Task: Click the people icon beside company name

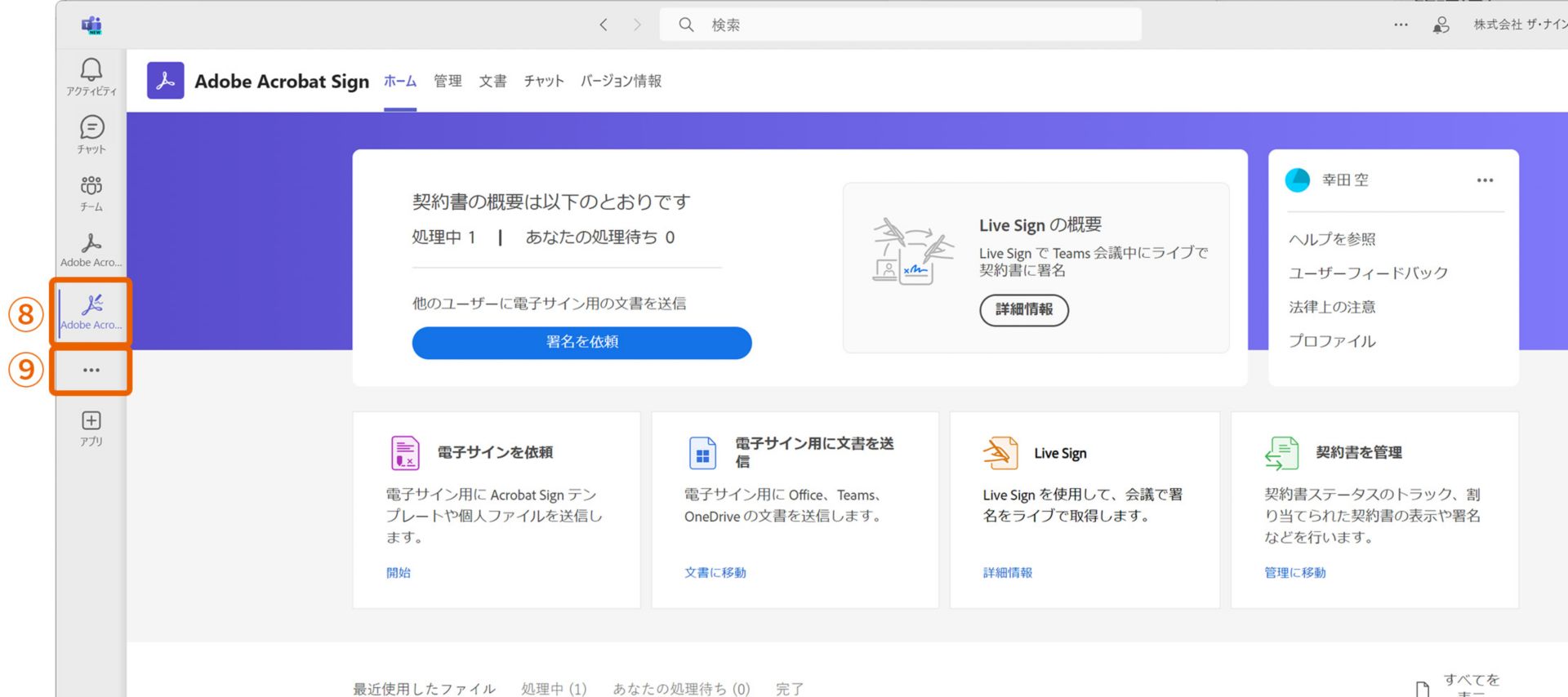Action: click(1441, 25)
